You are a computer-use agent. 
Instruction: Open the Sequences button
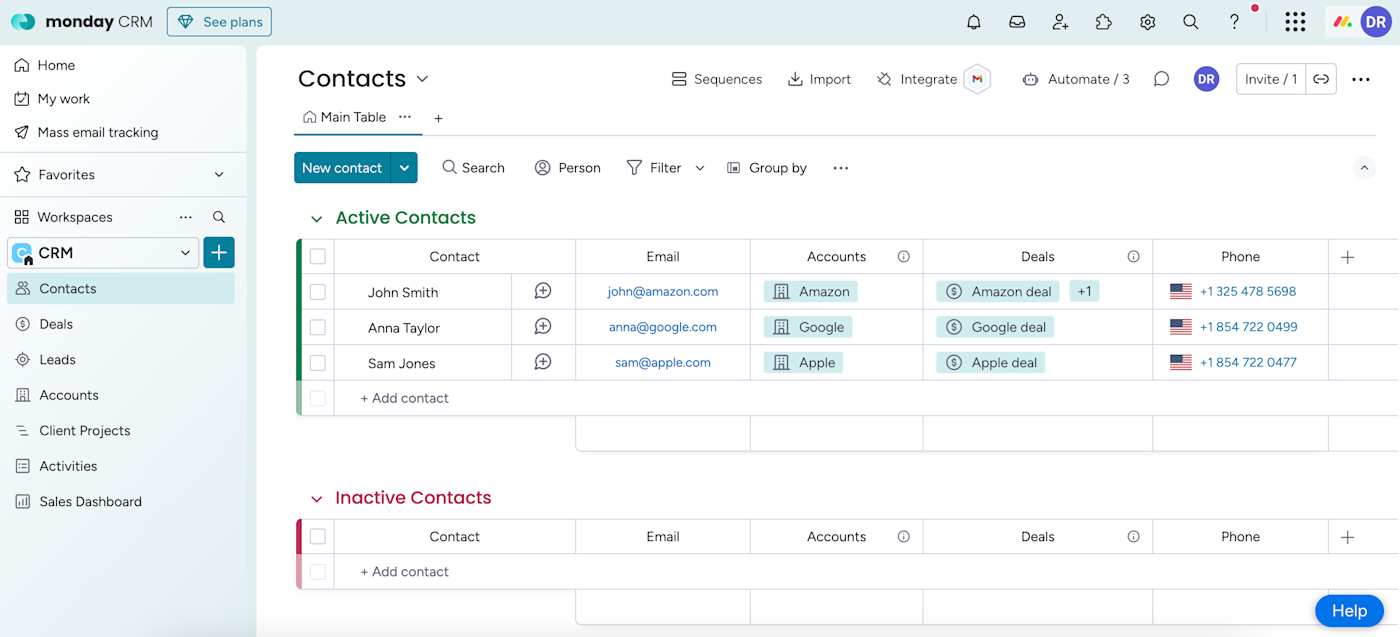coord(716,79)
